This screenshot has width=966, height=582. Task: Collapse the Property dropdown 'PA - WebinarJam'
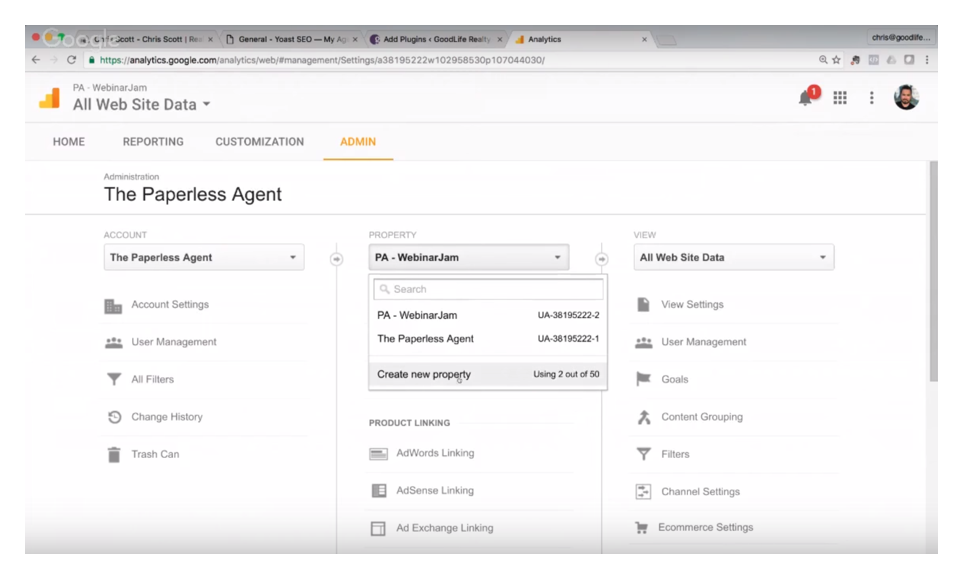[x=469, y=257]
